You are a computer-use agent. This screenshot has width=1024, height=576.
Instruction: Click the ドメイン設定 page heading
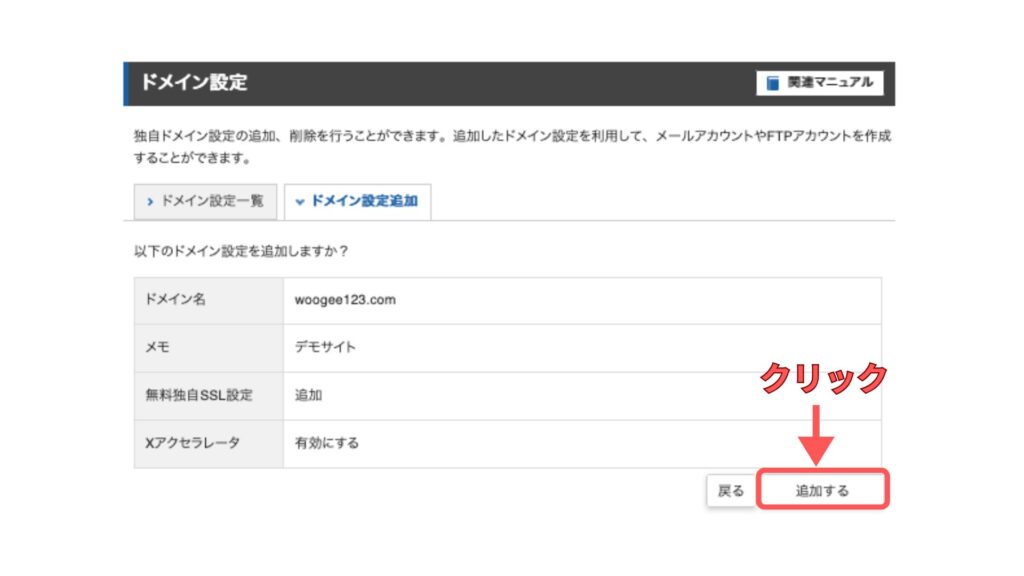[194, 82]
